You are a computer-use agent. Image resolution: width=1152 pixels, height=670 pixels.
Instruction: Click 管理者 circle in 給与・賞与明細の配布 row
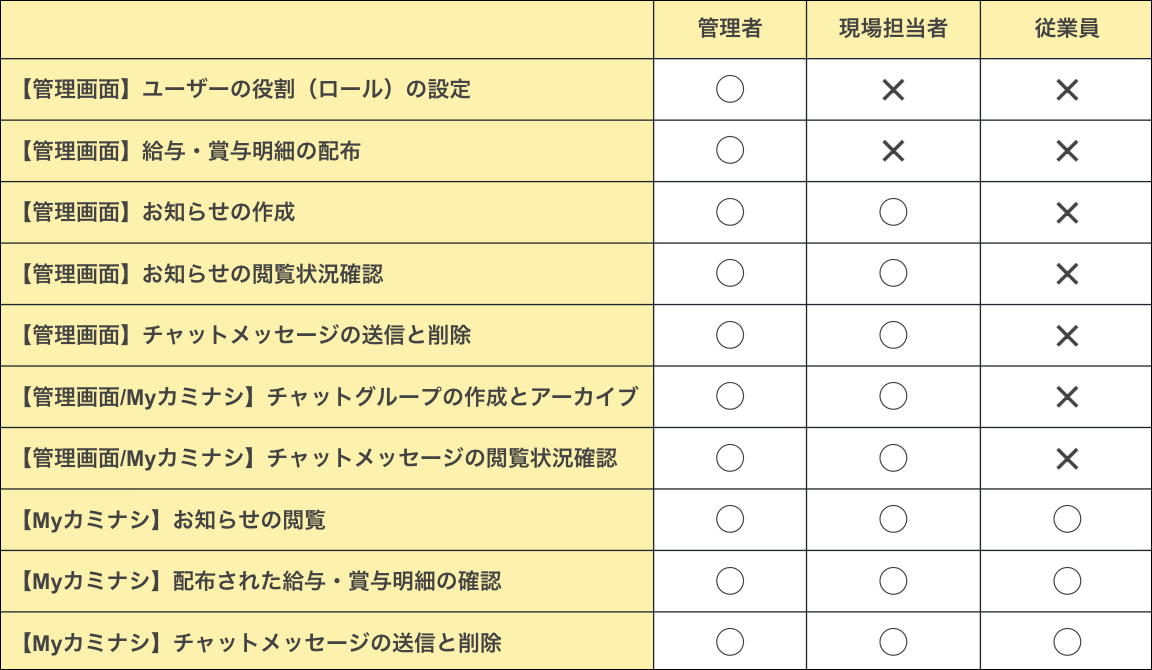[730, 151]
